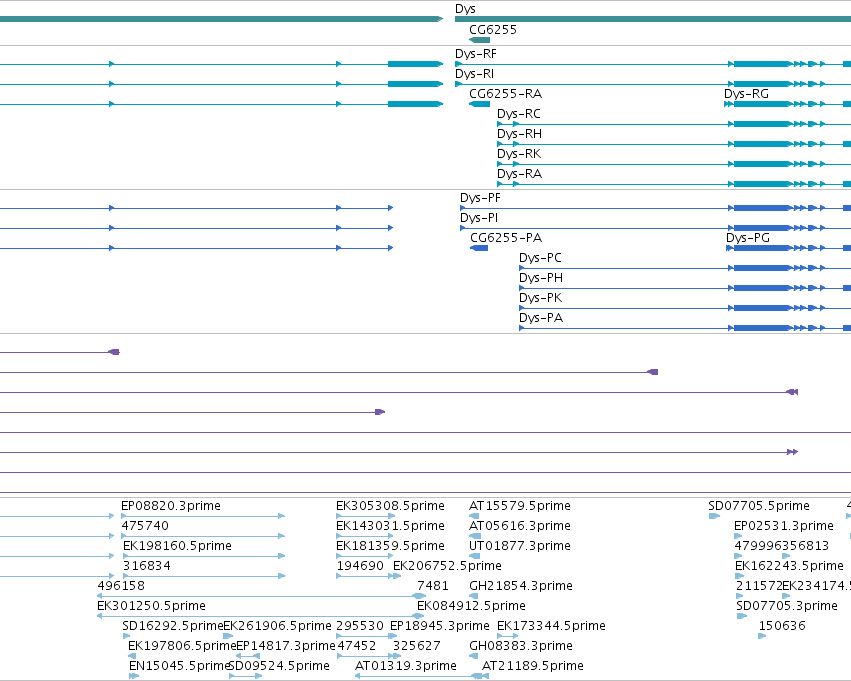The height and width of the screenshot is (681, 851).
Task: Click the 325627 EST label
Action: pyautogui.click(x=417, y=647)
